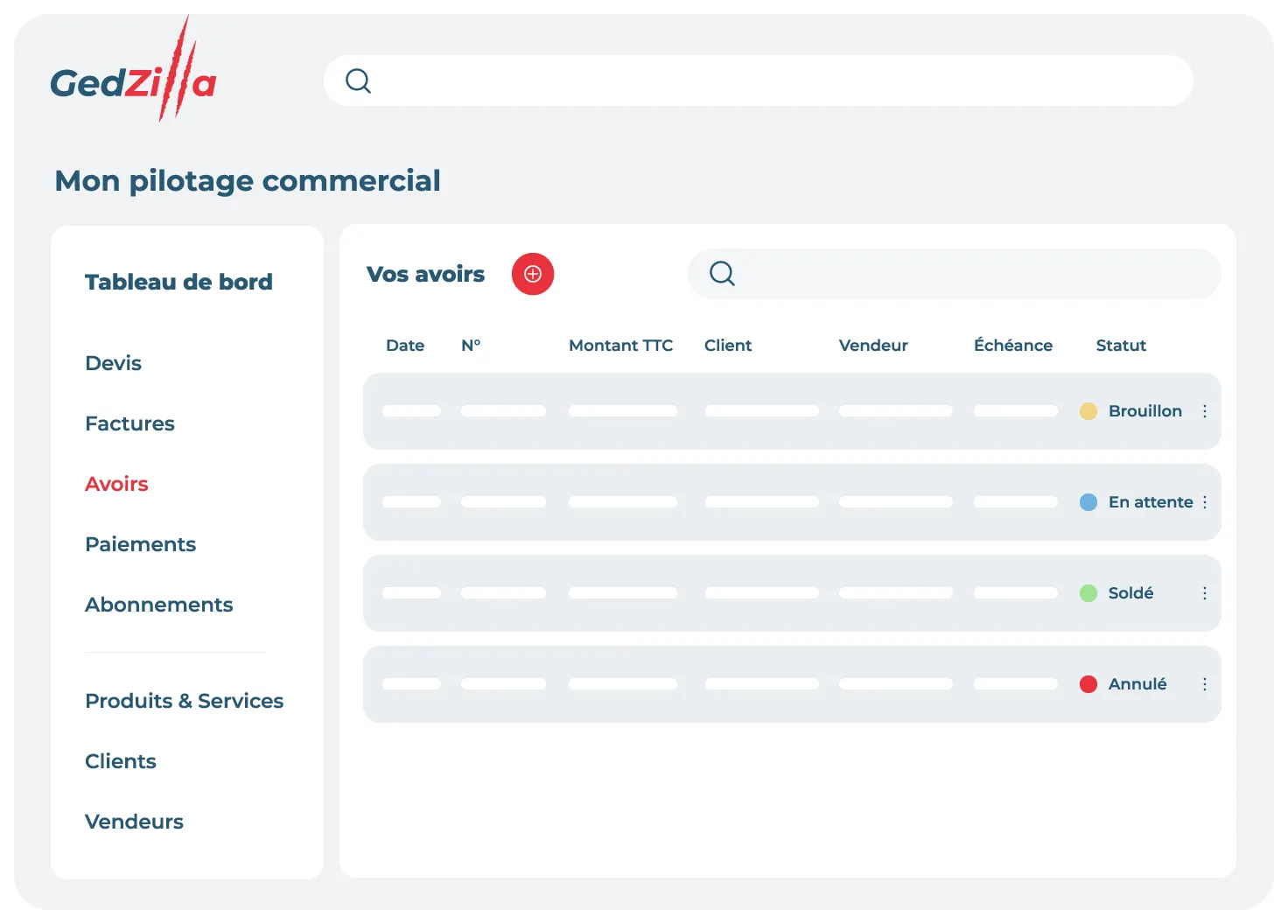Focus the avoirs list search field
Image resolution: width=1288 pixels, height=924 pixels.
coord(954,274)
